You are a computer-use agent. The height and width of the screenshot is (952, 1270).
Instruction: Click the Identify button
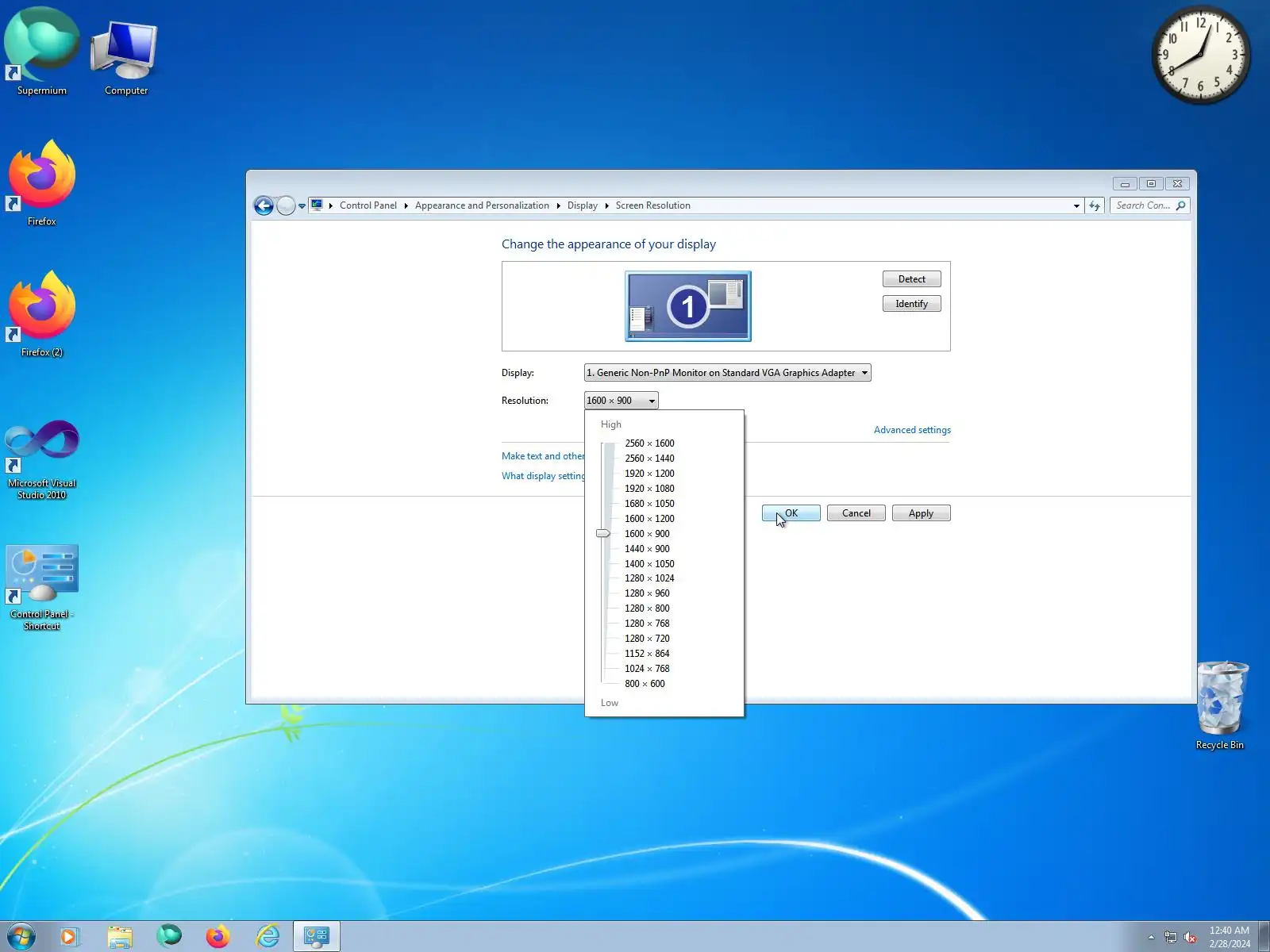(912, 304)
